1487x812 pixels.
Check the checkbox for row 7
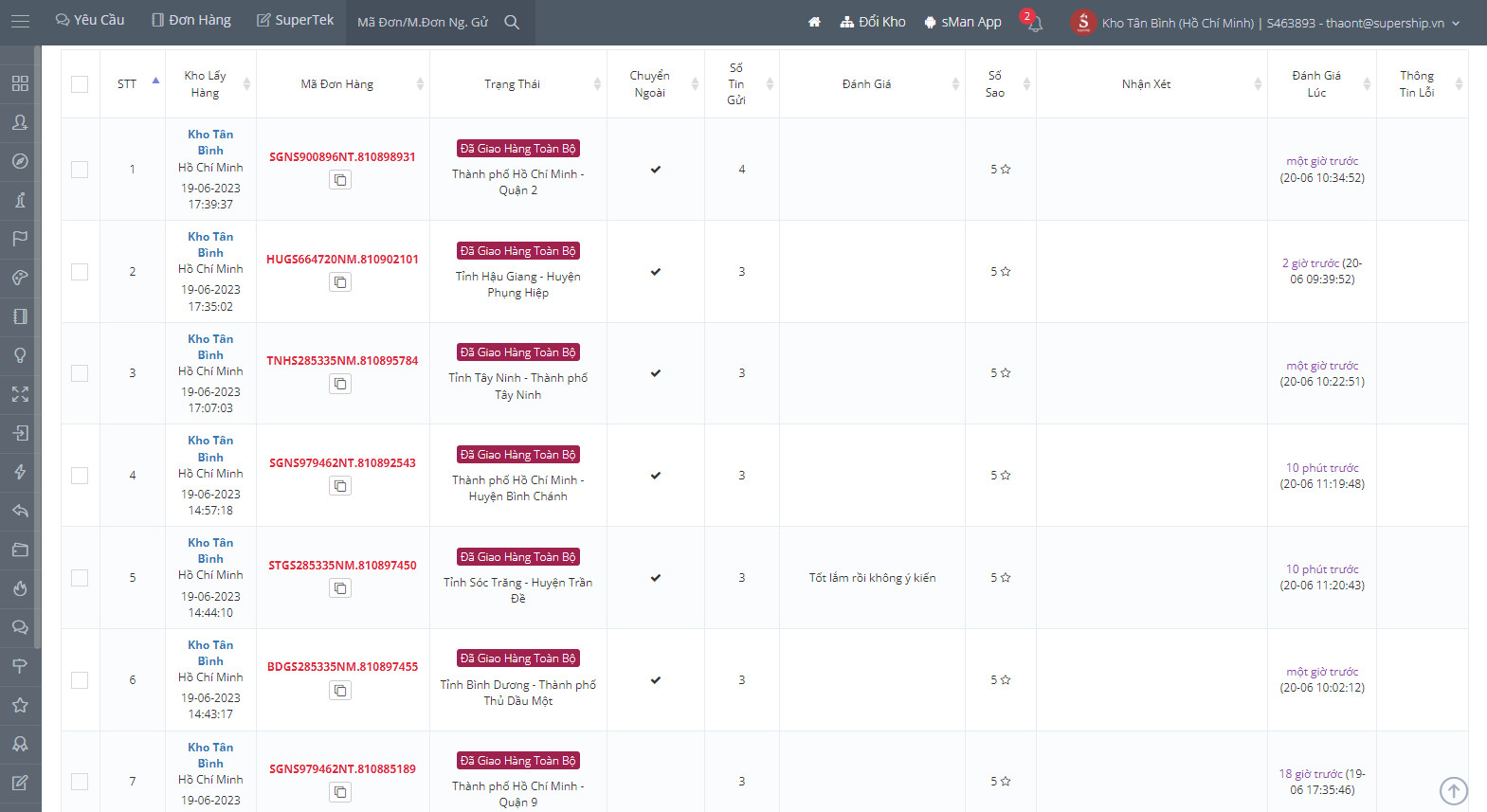(x=80, y=782)
